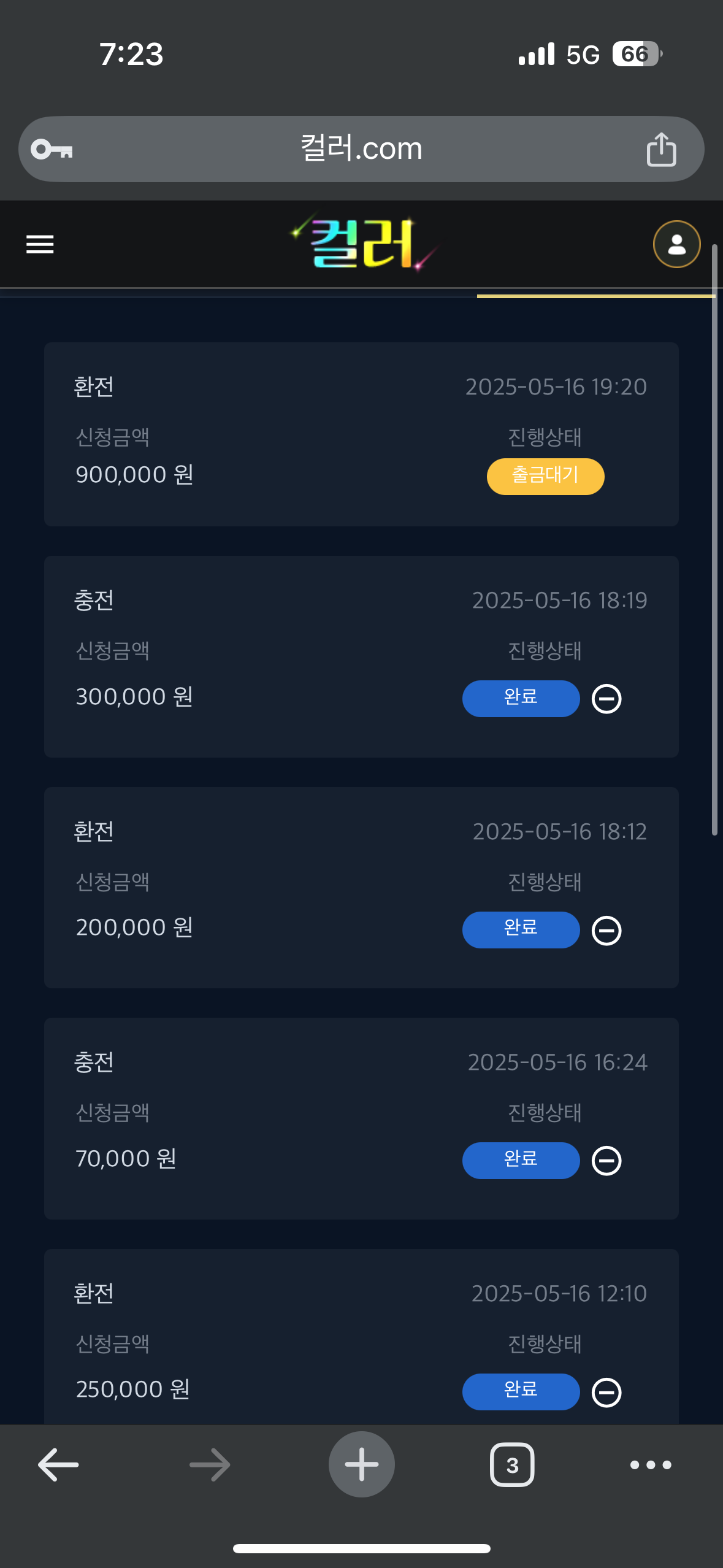Click the key icon in address bar
Screen dimensions: 723x1568
tap(52, 149)
